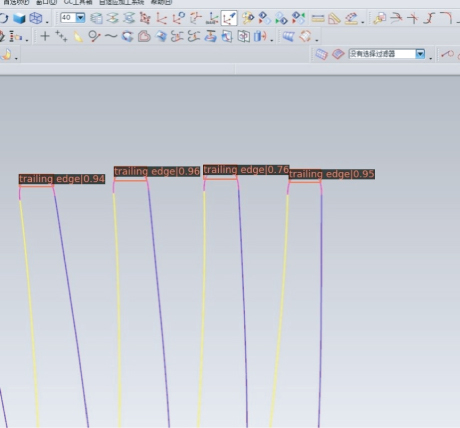Open the 帮助 (Help) menu
The width and height of the screenshot is (460, 428).
tap(161, 2)
